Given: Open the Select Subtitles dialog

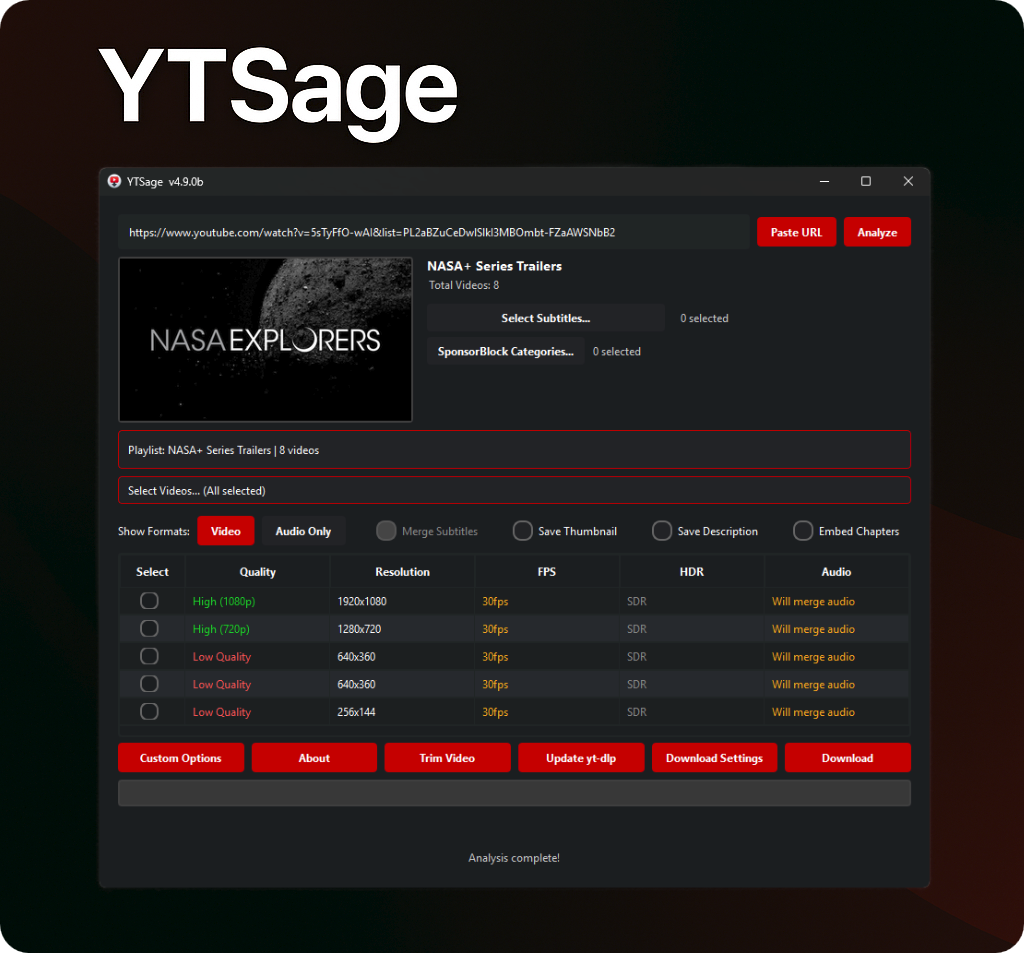Looking at the screenshot, I should click(545, 318).
